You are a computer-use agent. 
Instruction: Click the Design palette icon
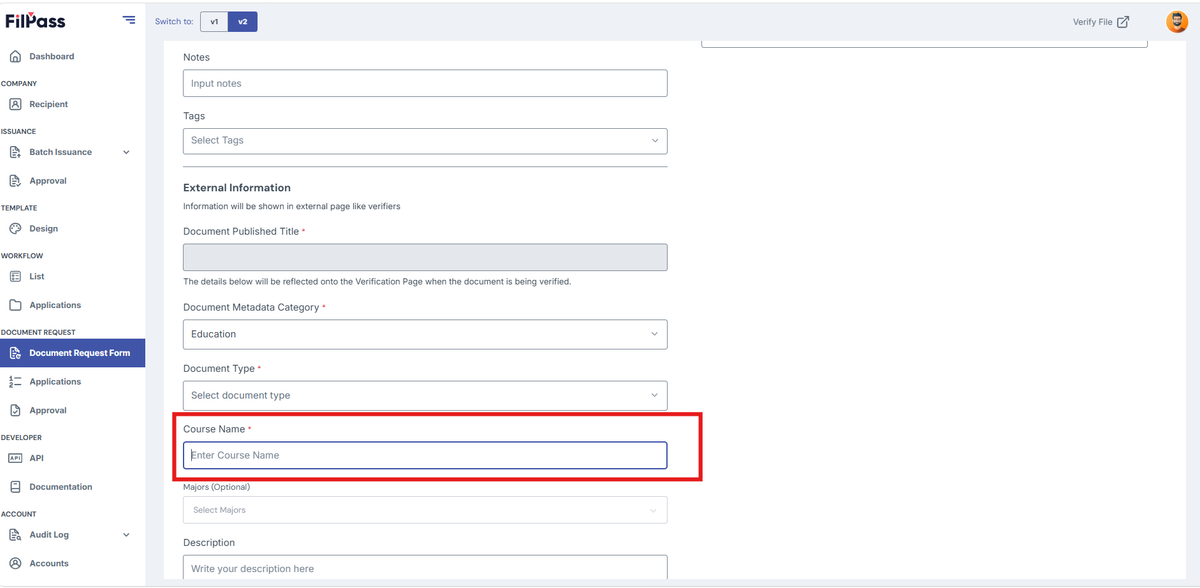[x=15, y=228]
